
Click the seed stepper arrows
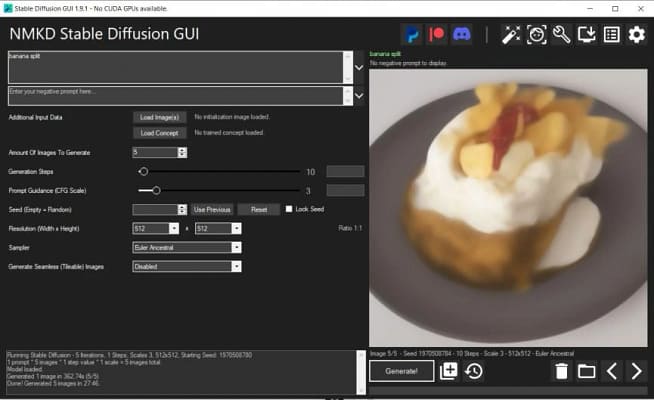182,209
